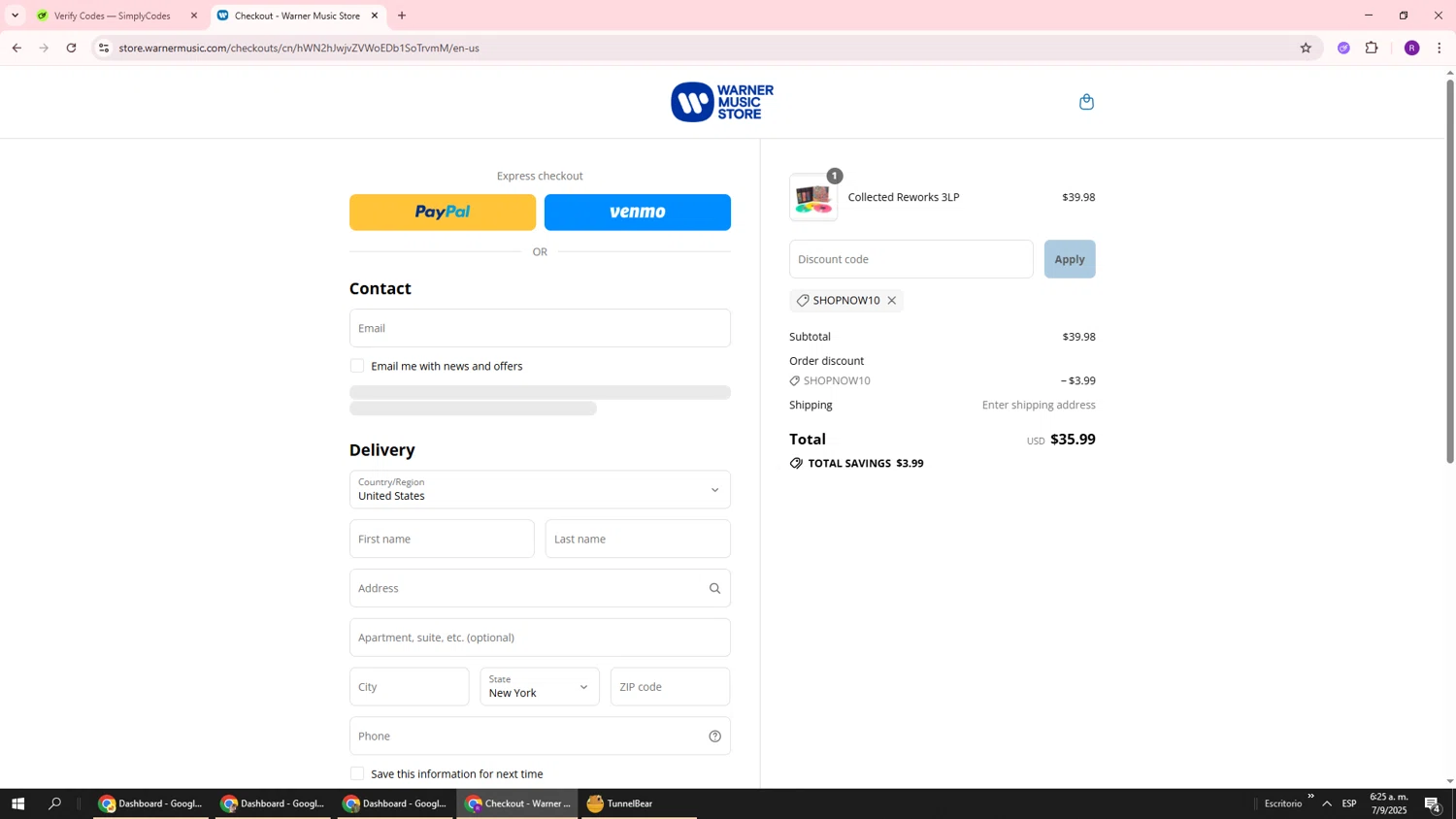This screenshot has height=819, width=1456.
Task: Click the address search magnifier icon
Action: click(714, 588)
